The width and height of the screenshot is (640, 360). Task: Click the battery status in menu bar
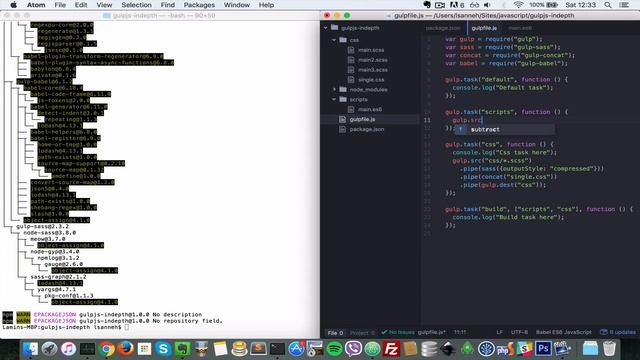coord(543,5)
